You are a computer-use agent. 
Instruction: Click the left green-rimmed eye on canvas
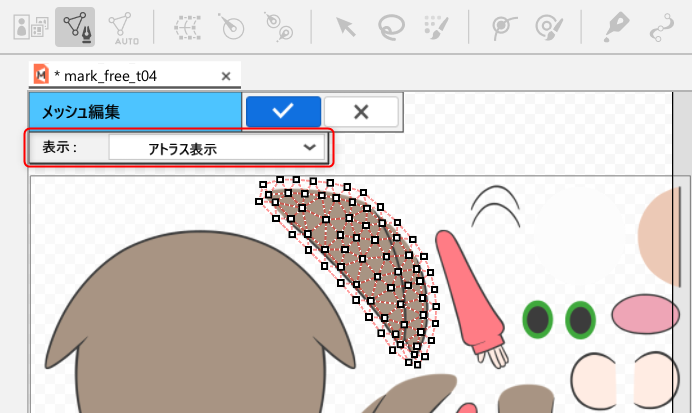point(539,320)
